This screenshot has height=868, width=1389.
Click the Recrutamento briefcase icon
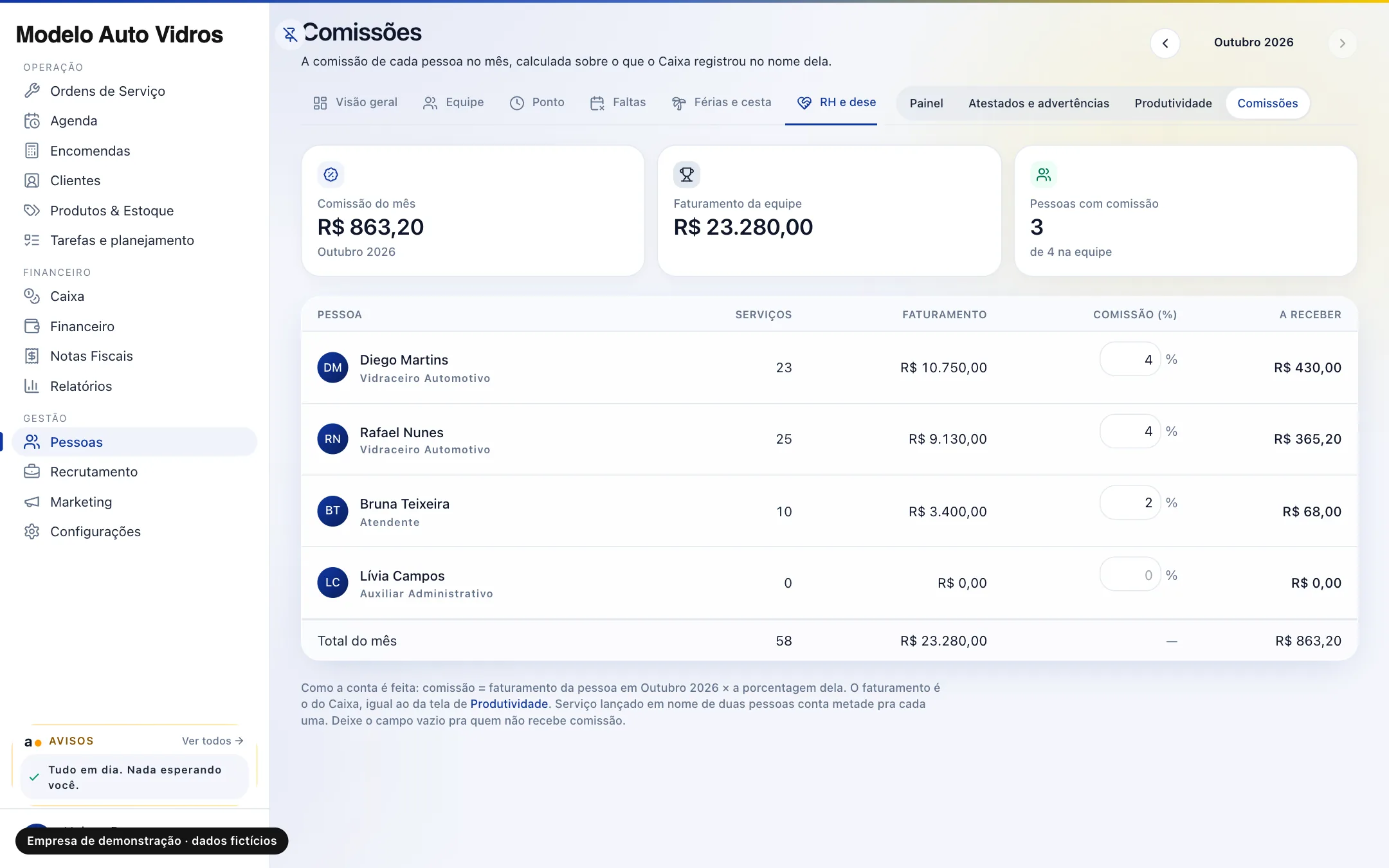coord(32,471)
